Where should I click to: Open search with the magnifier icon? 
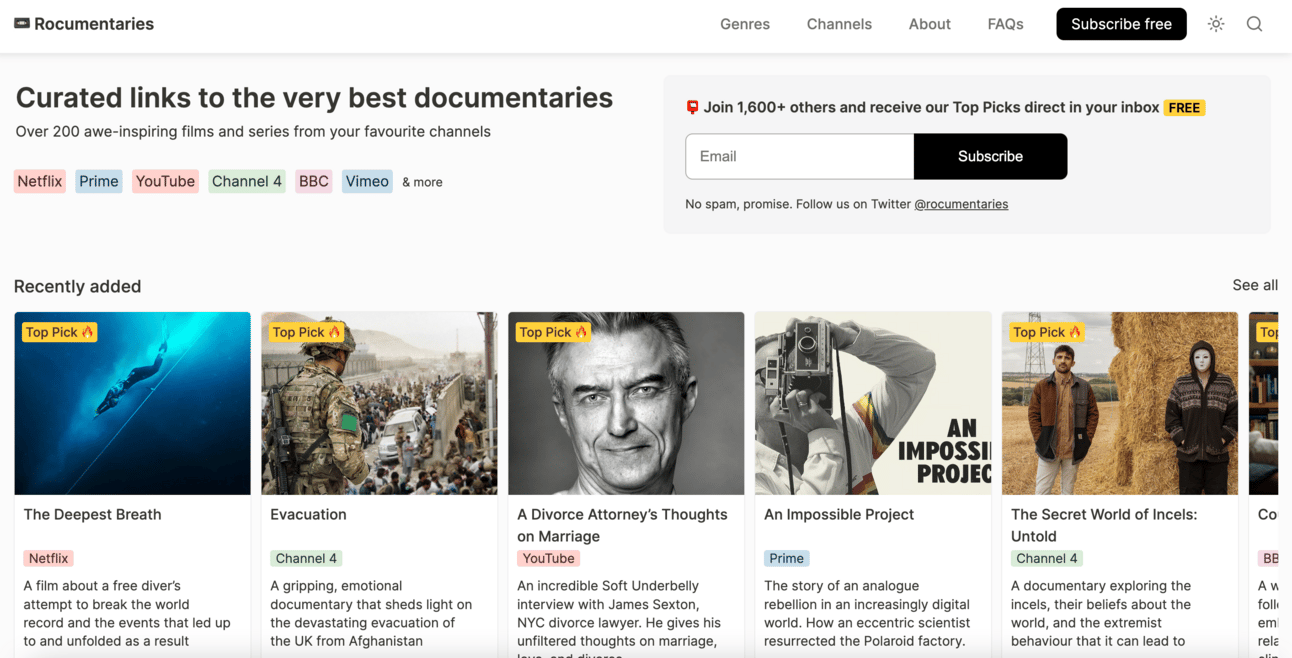pos(1254,24)
